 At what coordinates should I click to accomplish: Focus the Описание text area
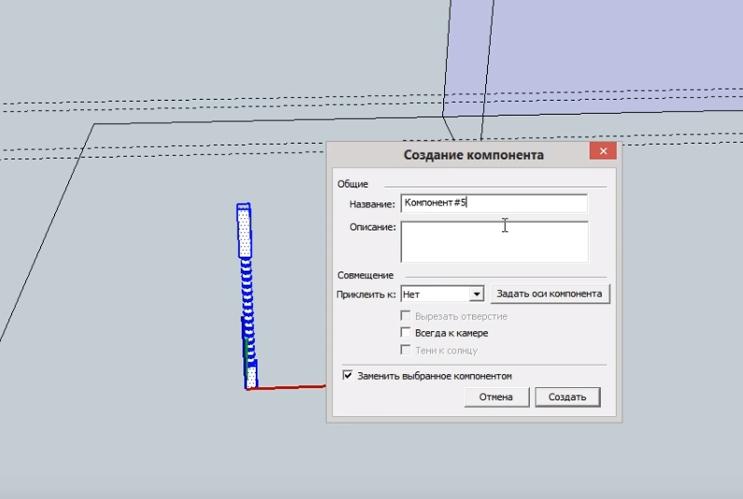[493, 241]
